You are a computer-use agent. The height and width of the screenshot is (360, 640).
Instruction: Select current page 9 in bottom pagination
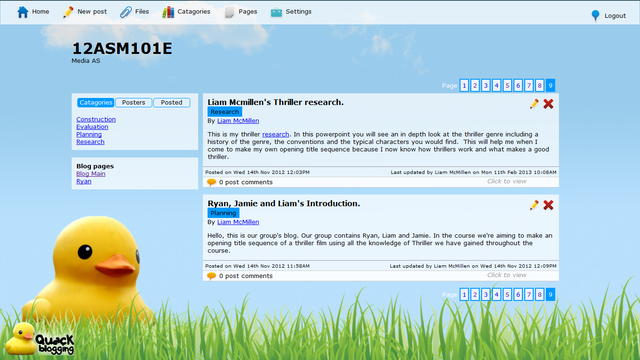pos(550,294)
